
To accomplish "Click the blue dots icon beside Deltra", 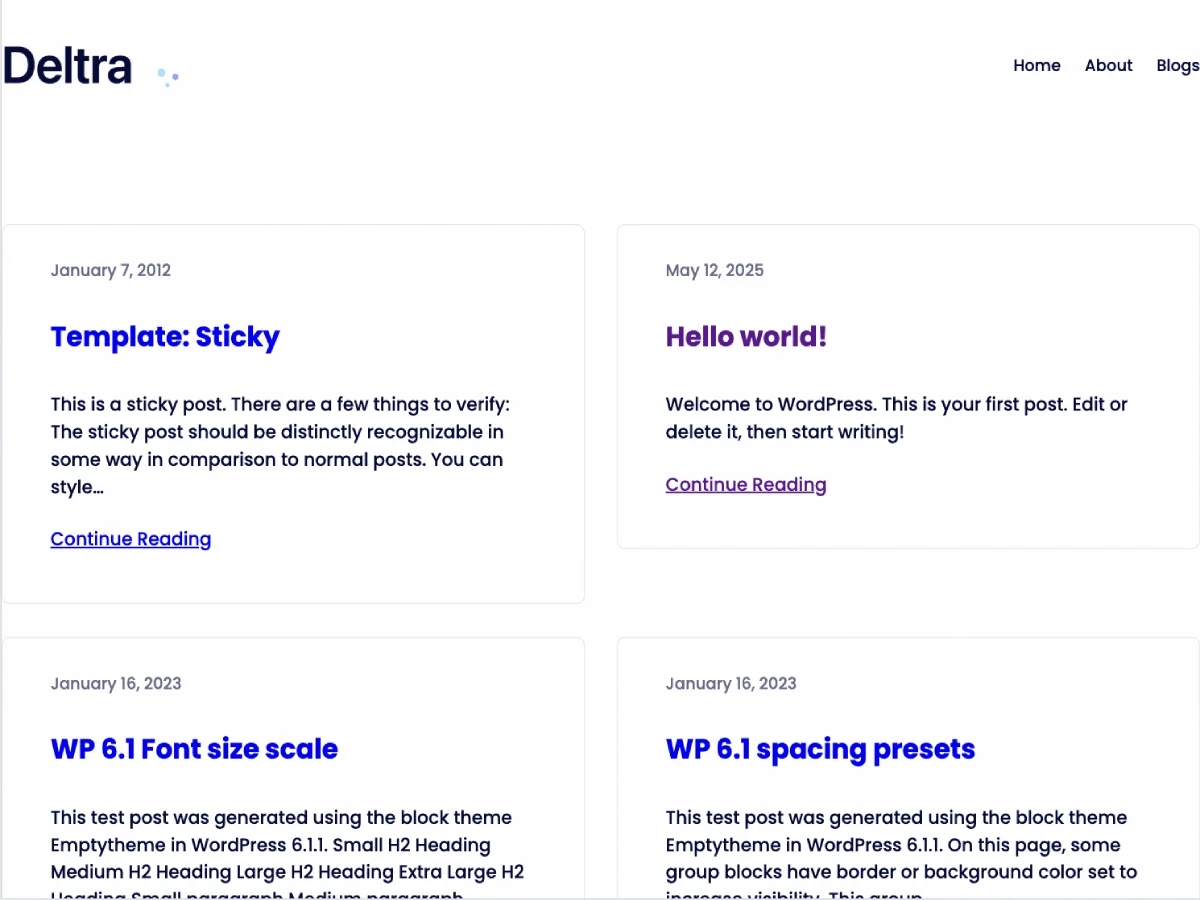I will point(168,76).
